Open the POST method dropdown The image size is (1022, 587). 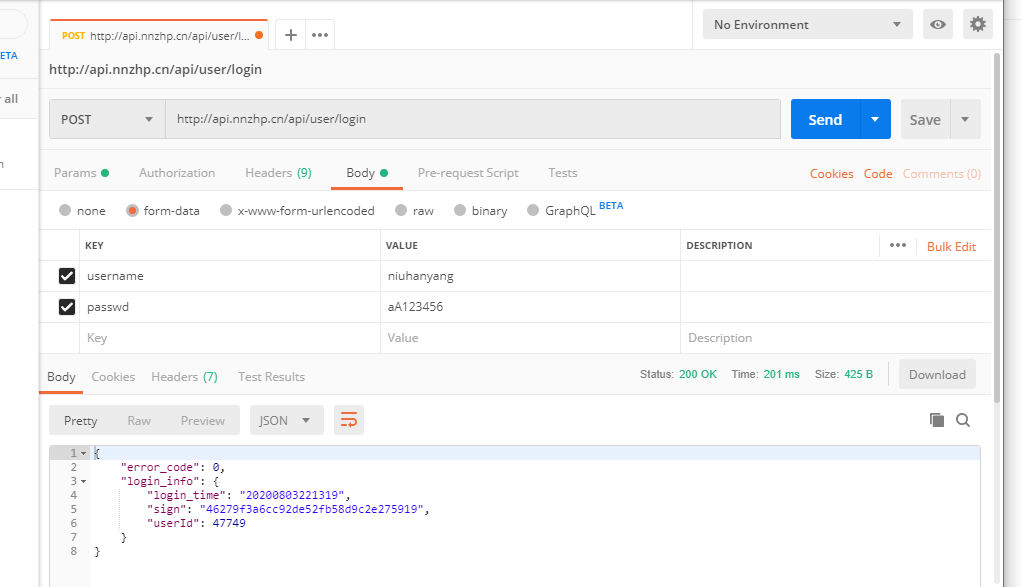pos(107,119)
